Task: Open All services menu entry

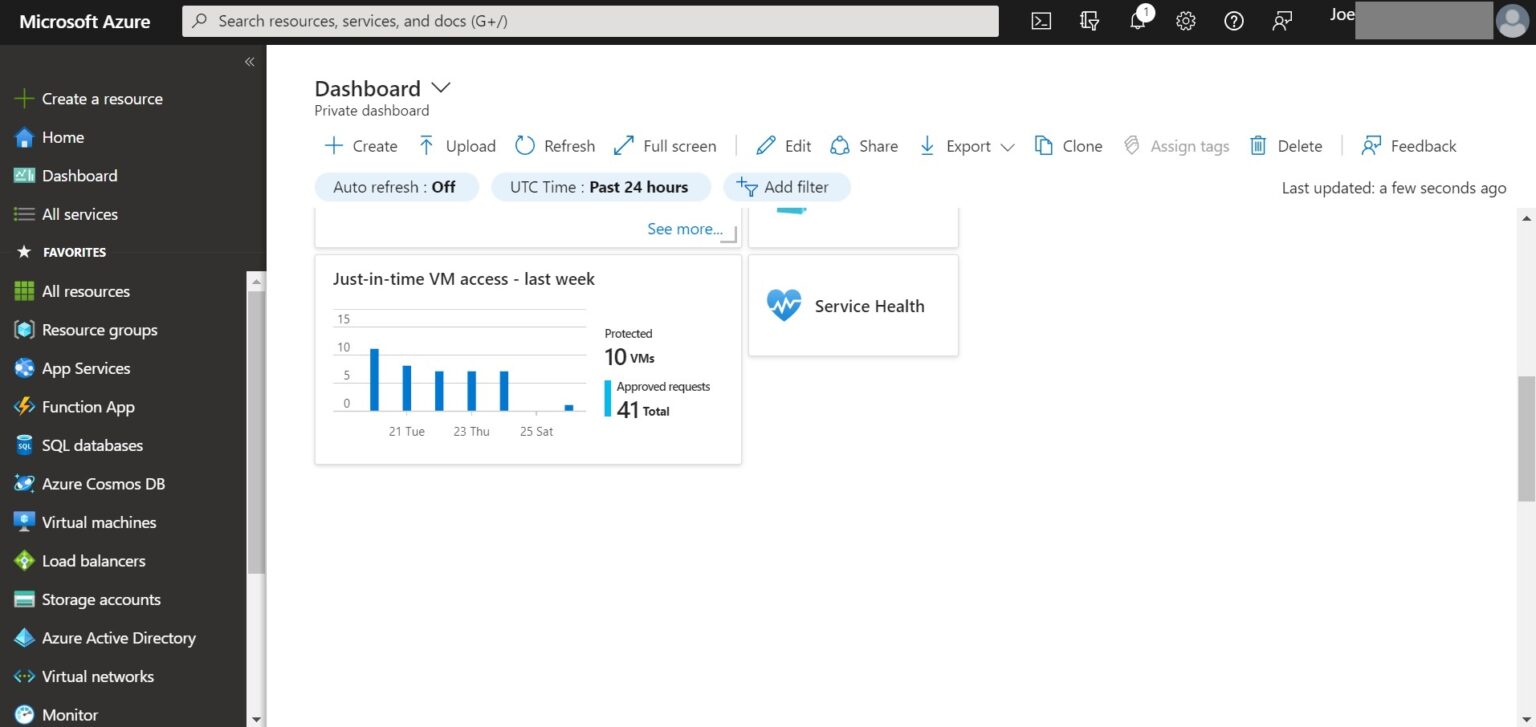Action: 79,213
